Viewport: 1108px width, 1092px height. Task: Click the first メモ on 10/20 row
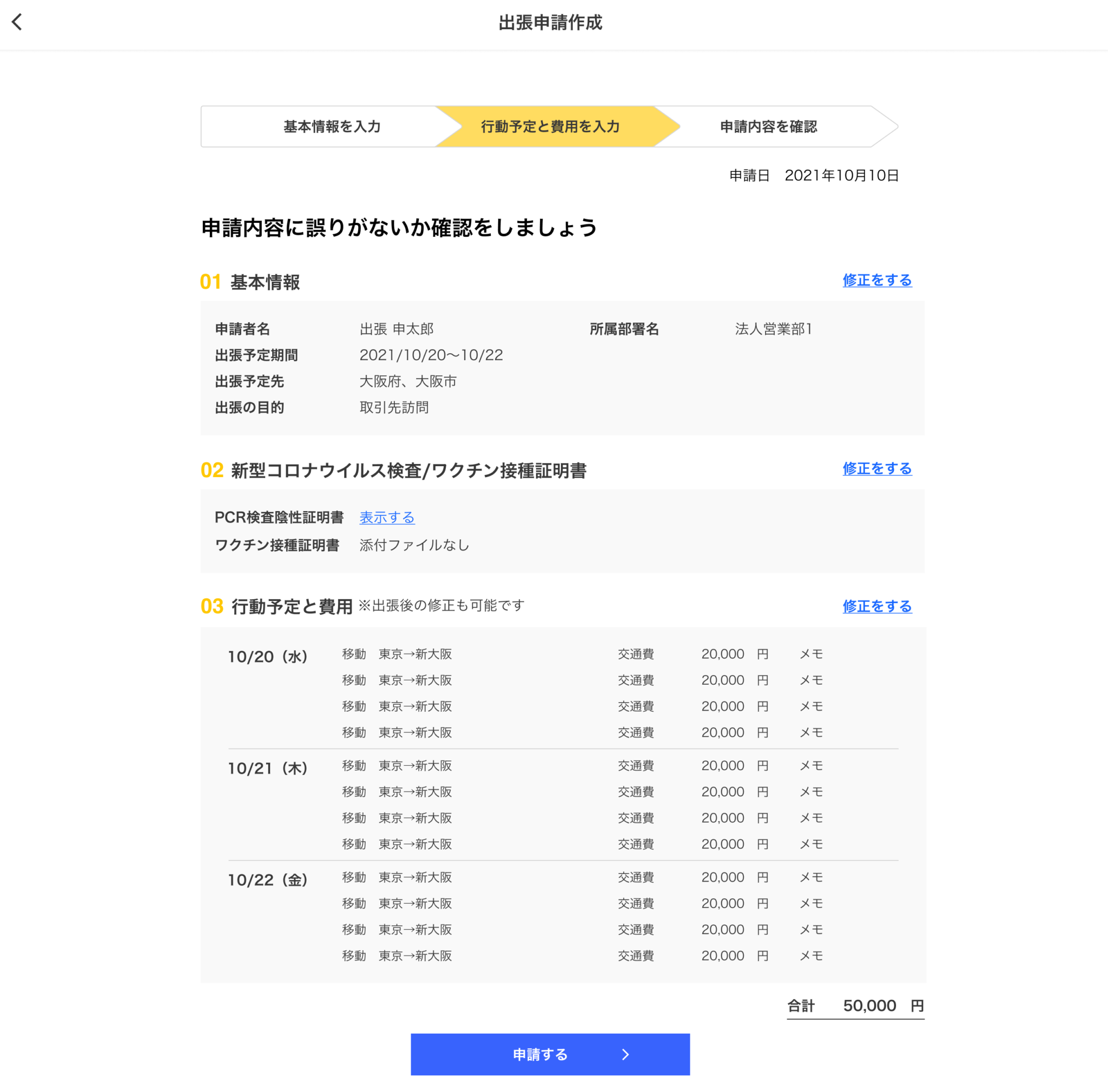pos(810,653)
